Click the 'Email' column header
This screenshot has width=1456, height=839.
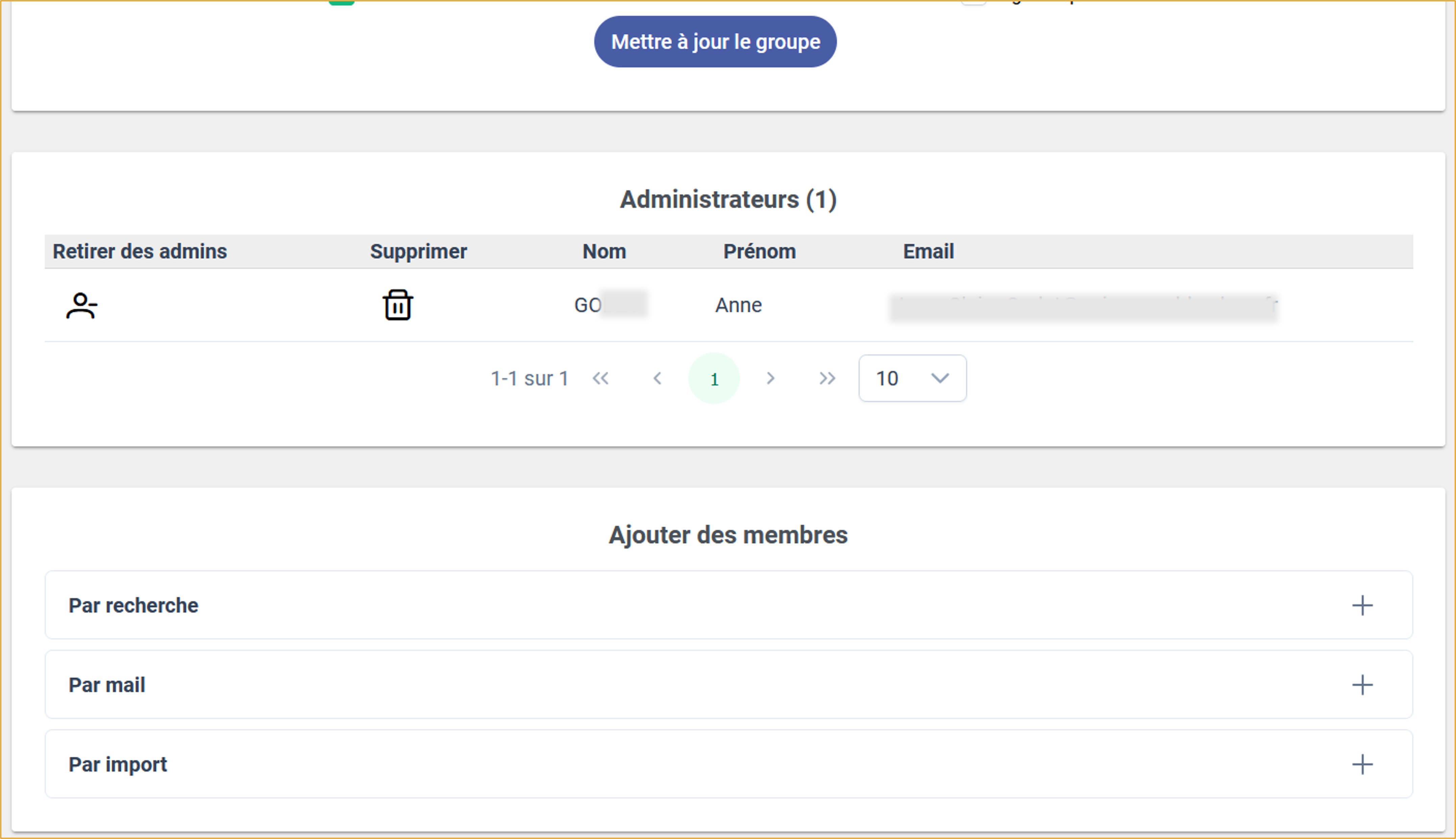point(928,251)
